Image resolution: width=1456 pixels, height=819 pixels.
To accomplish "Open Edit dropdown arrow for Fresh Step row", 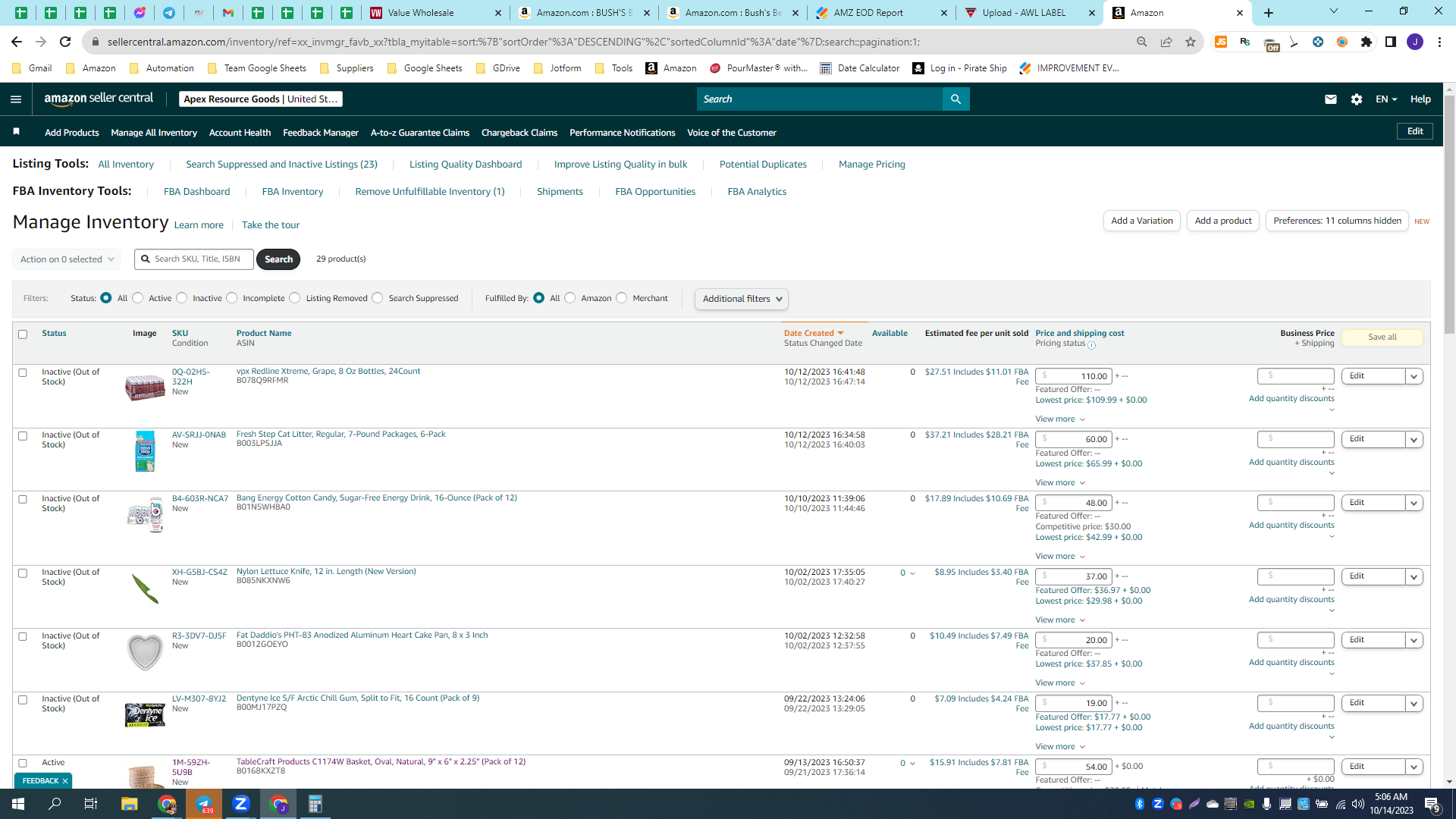I will tap(1414, 440).
